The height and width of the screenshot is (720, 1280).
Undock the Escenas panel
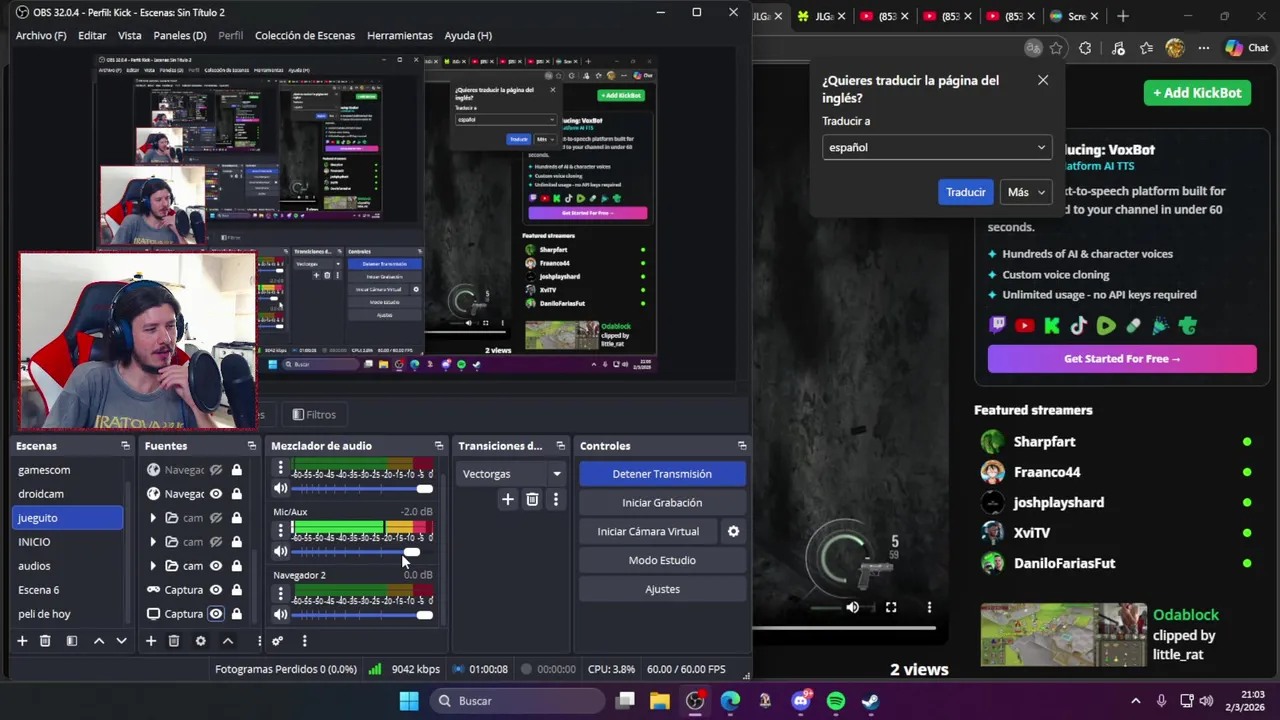point(125,446)
